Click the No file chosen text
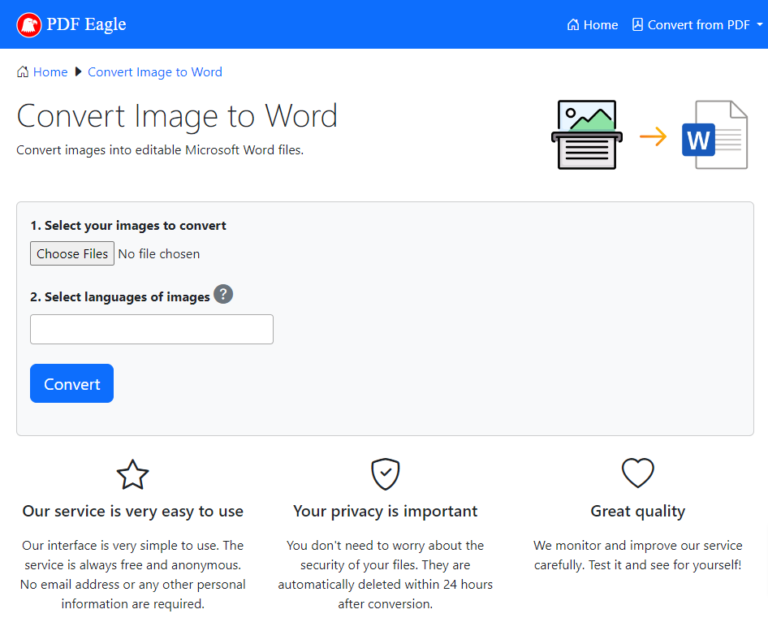Viewport: 768px width, 618px height. (x=159, y=254)
